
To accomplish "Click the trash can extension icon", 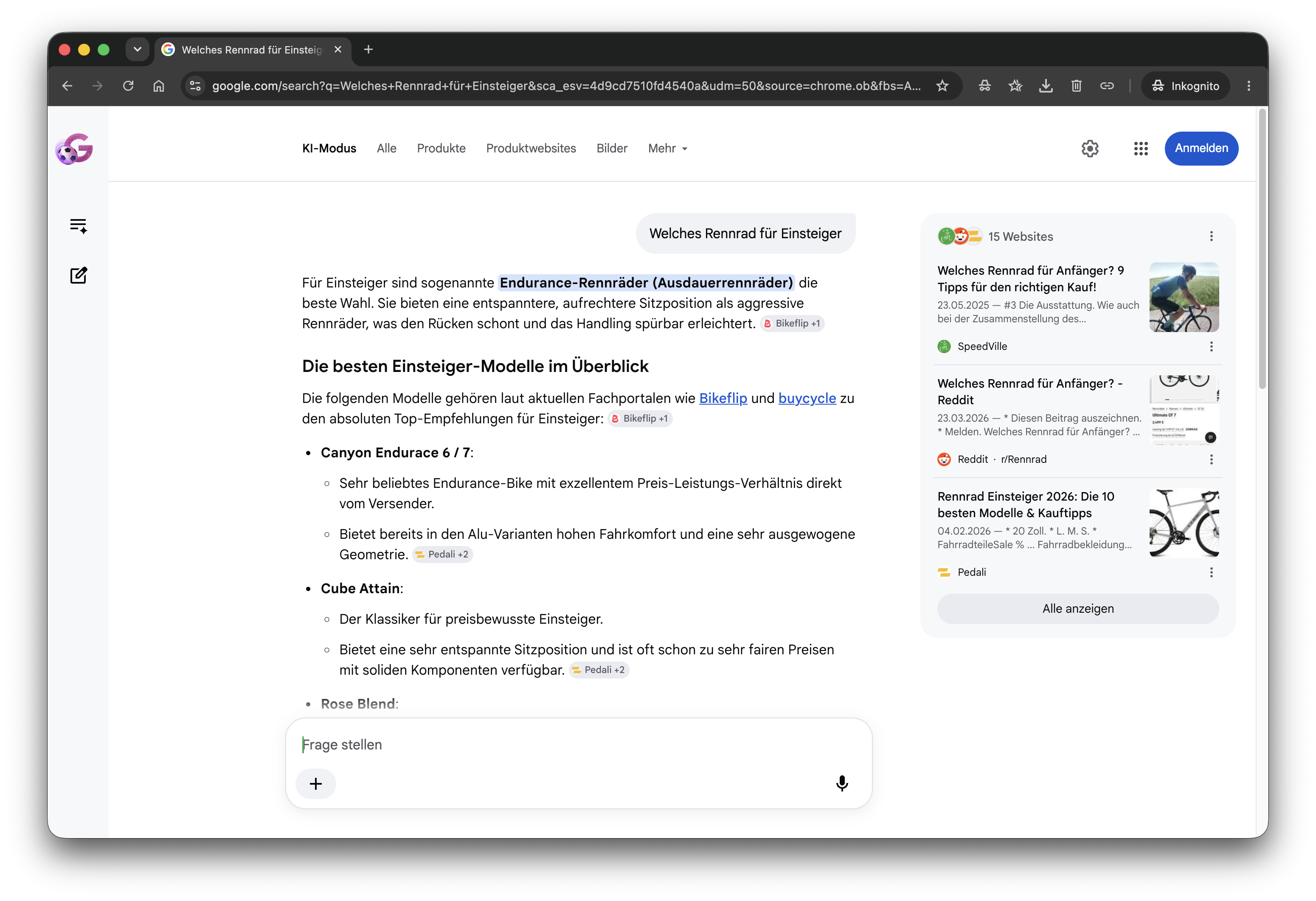I will pos(1077,85).
